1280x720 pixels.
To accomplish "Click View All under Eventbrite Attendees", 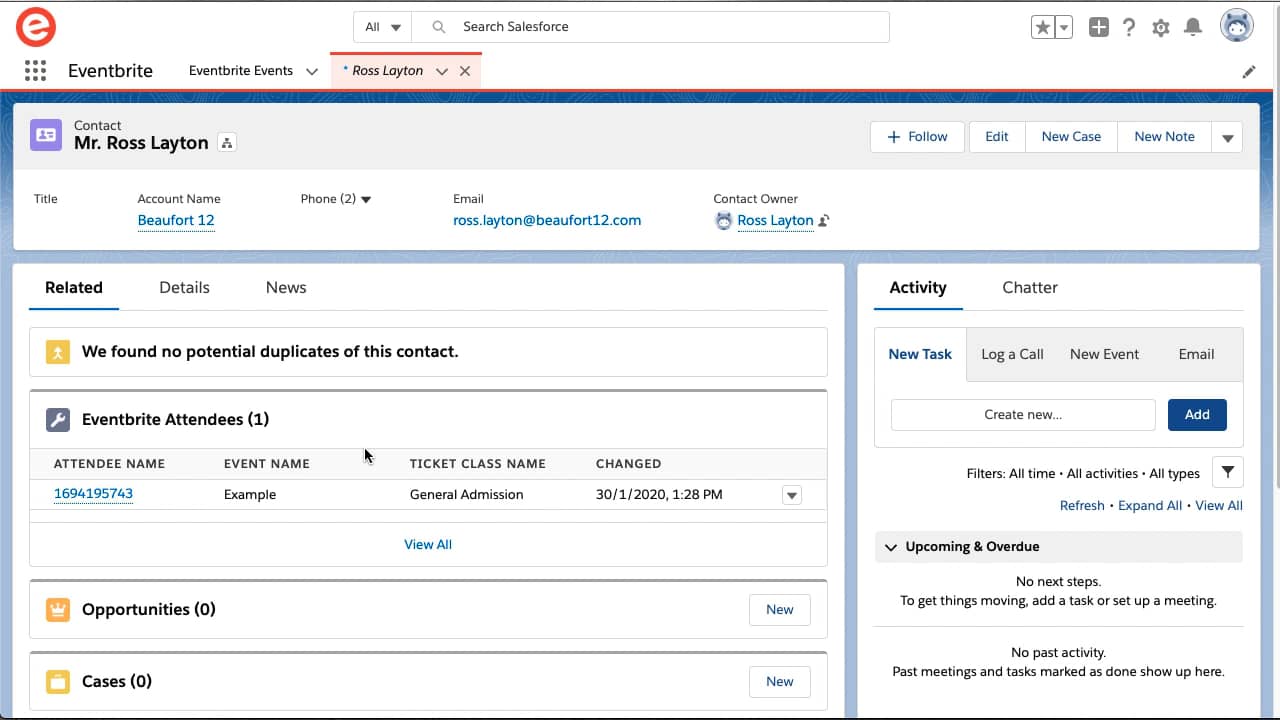I will point(428,545).
